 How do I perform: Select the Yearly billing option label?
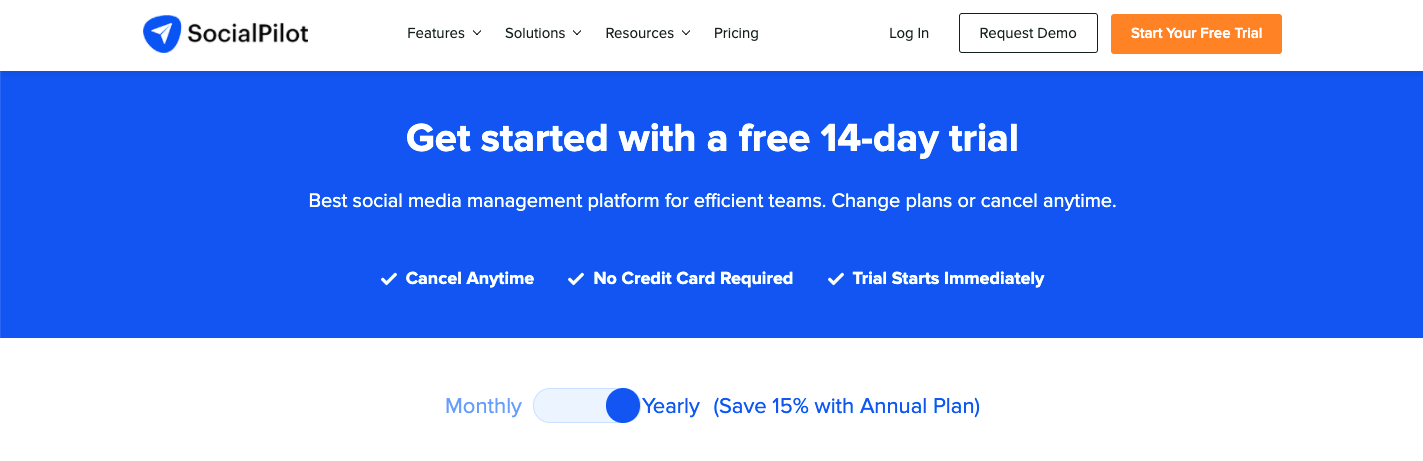point(671,406)
